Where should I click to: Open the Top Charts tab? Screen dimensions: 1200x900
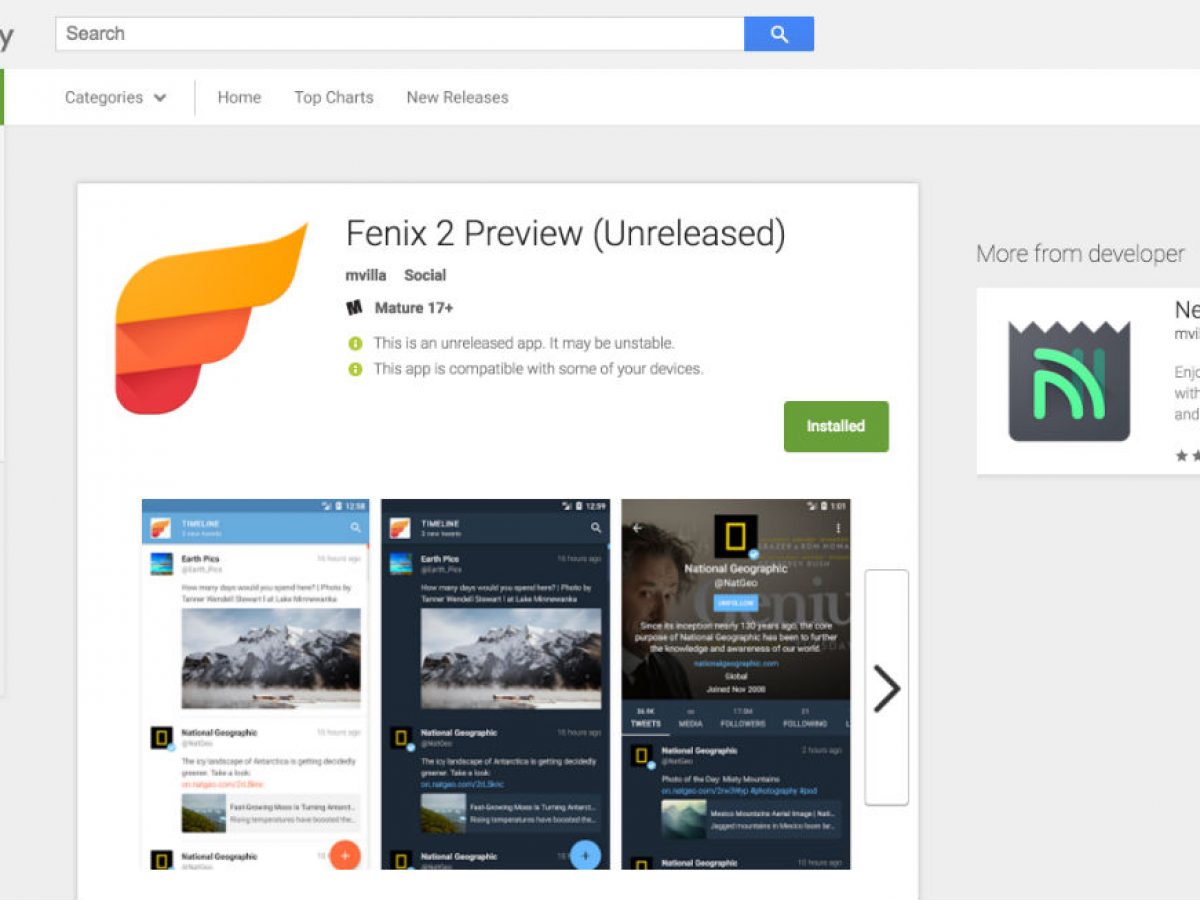[333, 97]
